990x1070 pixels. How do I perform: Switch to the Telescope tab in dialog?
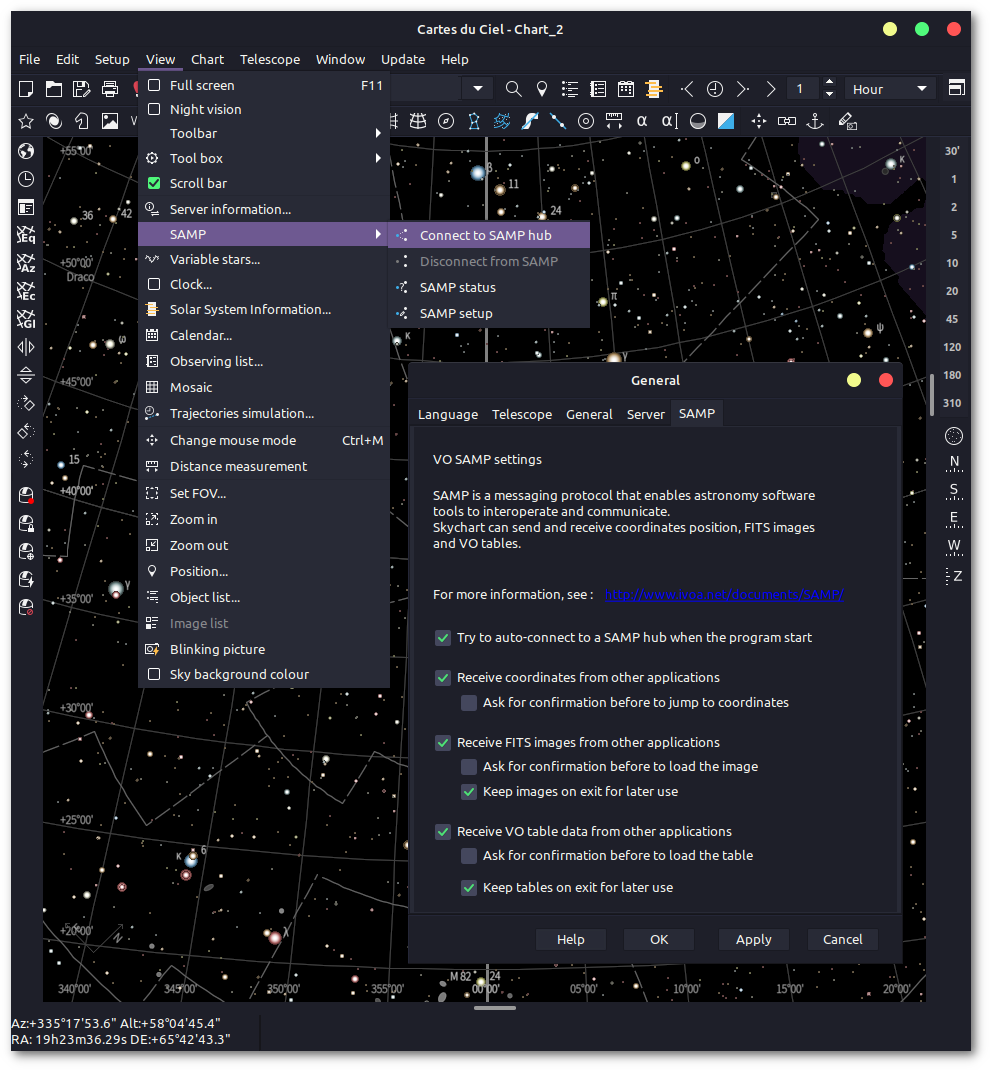[x=522, y=414]
